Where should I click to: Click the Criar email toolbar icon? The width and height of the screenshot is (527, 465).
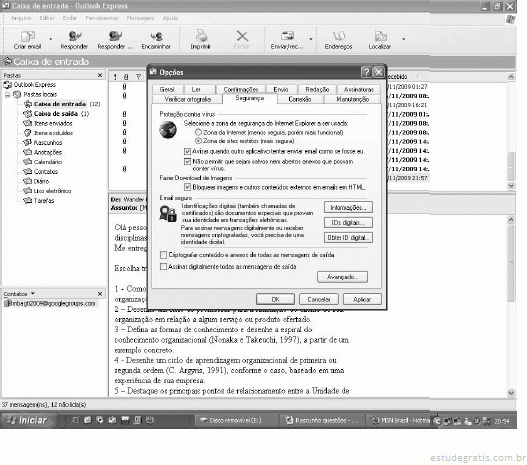click(27, 40)
